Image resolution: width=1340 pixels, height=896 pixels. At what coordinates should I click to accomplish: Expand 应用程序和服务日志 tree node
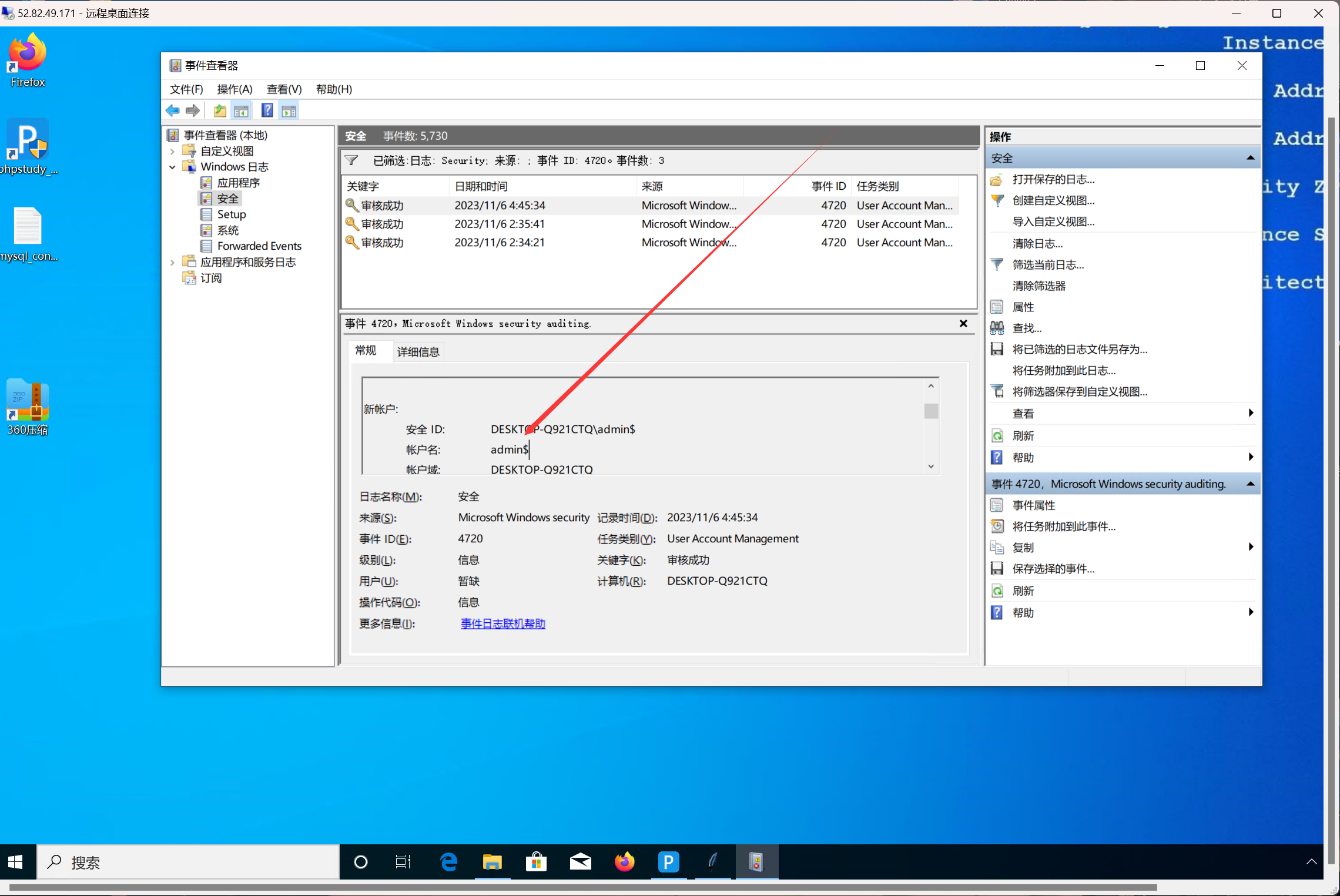[x=172, y=263]
